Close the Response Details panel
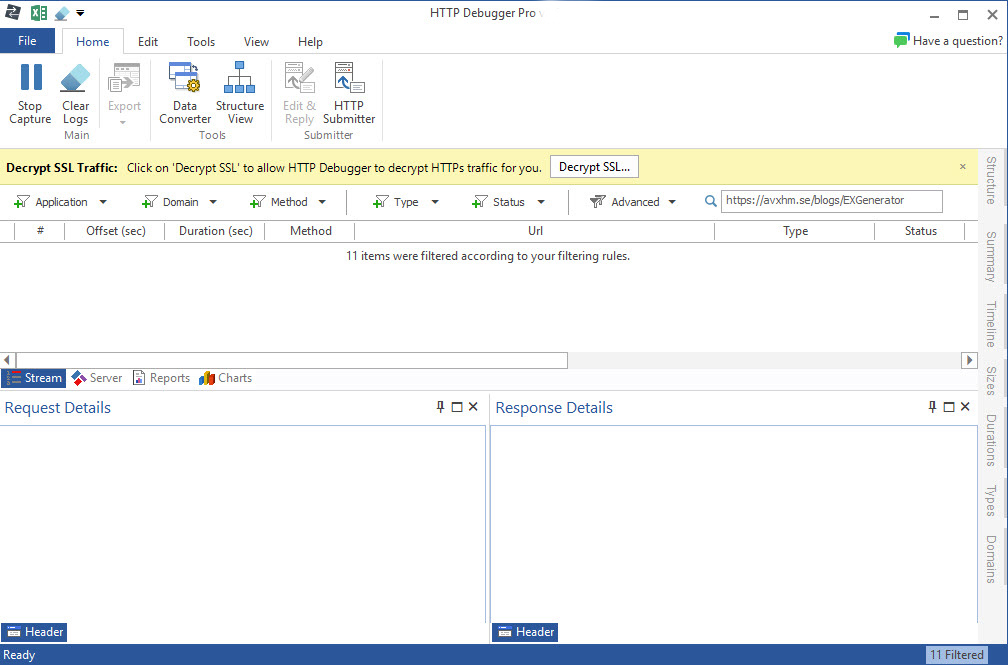Viewport: 1008px width, 665px height. click(965, 407)
